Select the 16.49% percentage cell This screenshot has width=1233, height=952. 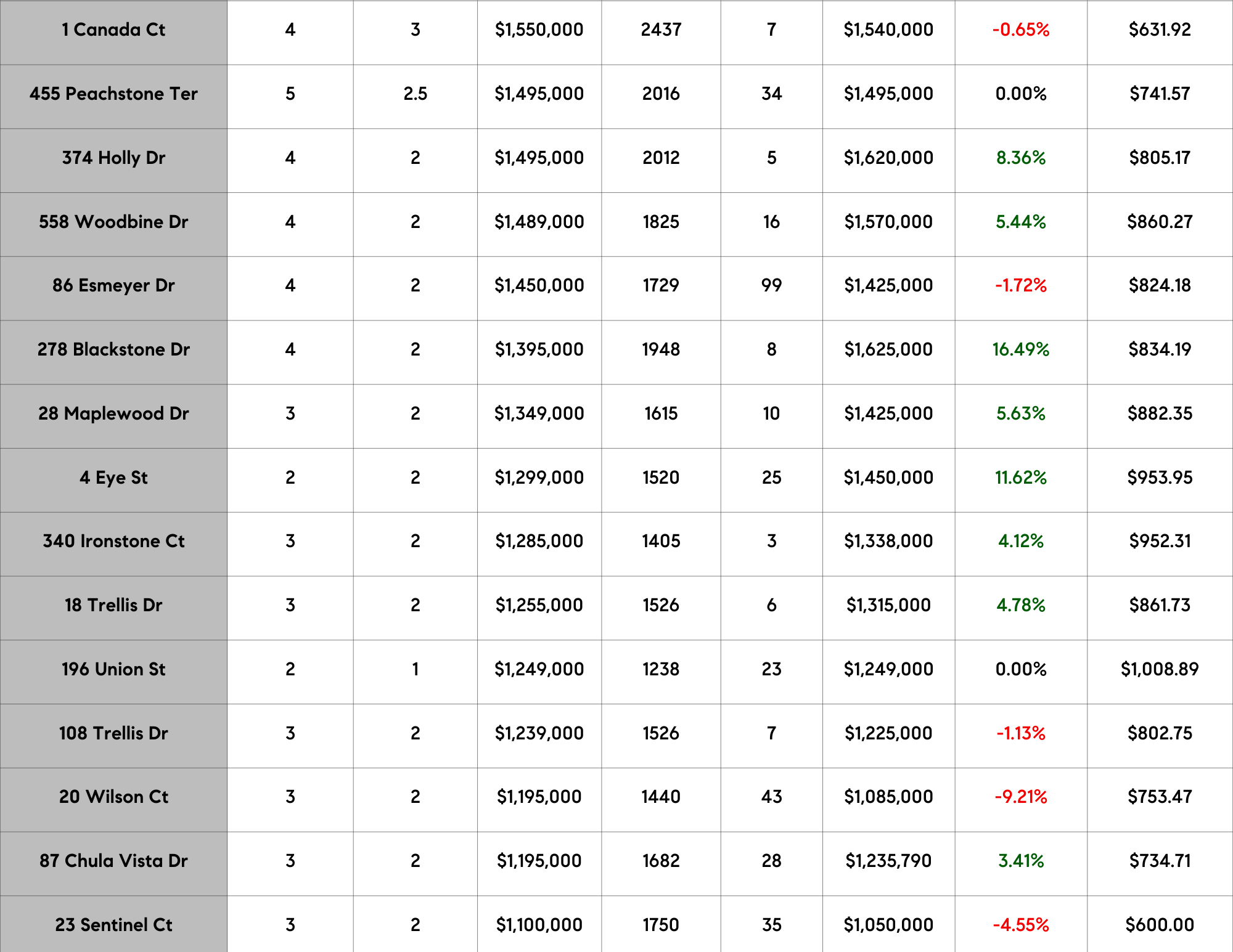[x=1020, y=349]
